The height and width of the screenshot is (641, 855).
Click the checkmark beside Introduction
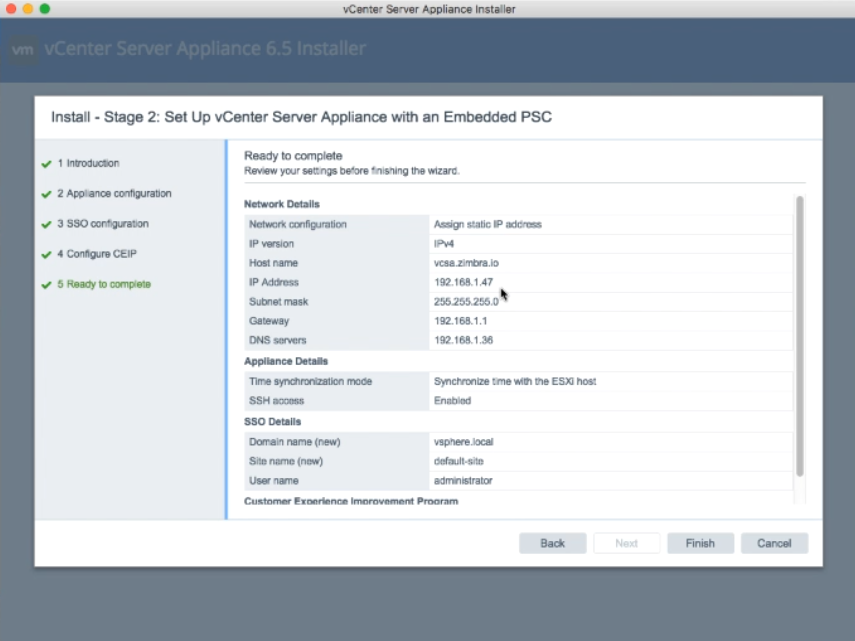tap(46, 164)
